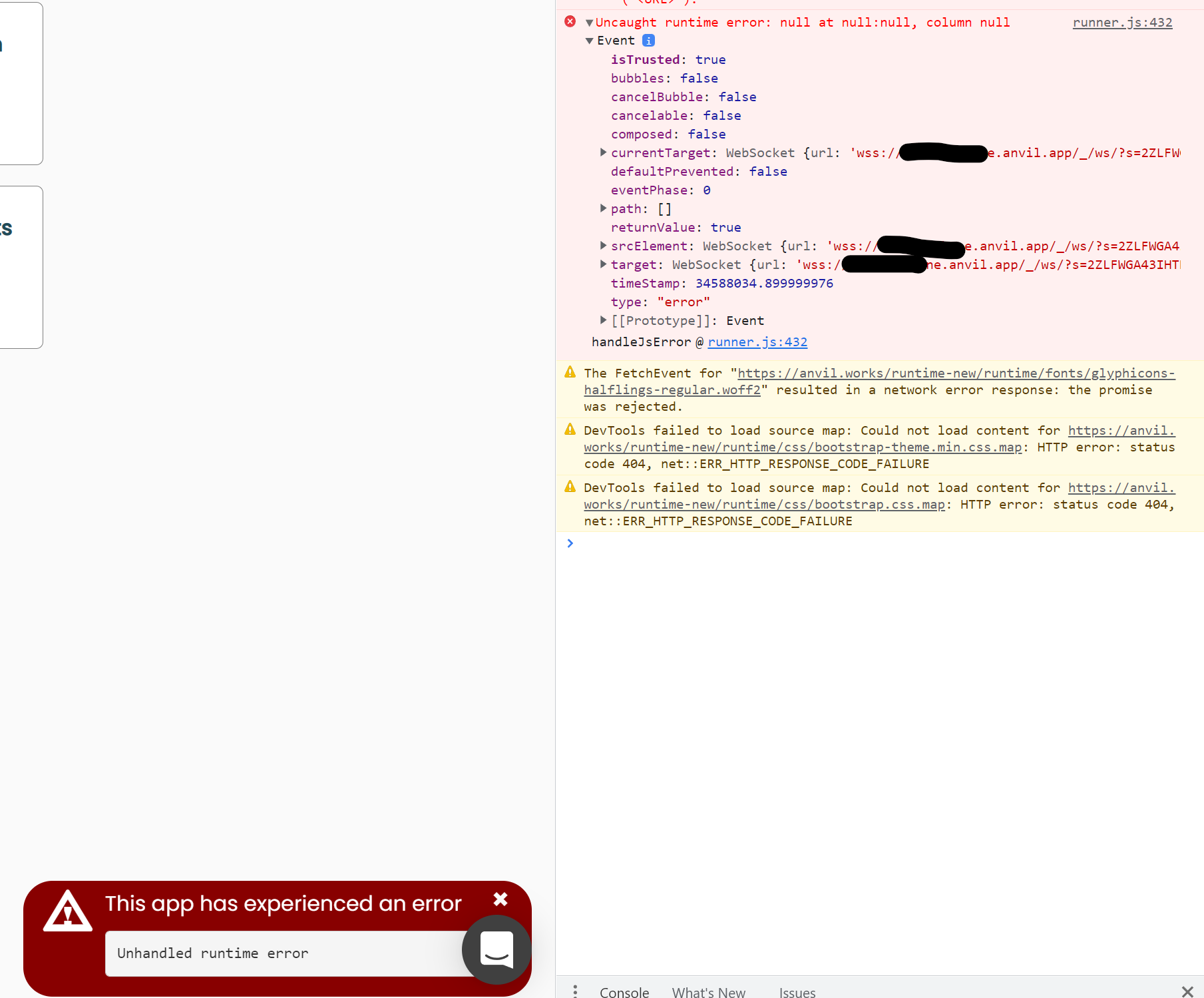Click the warning triangle in error popup

68,911
